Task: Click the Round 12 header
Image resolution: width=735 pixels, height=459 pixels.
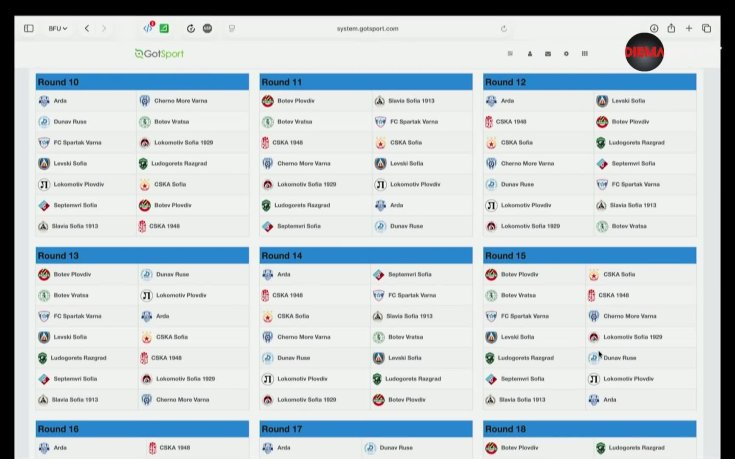Action: [590, 82]
